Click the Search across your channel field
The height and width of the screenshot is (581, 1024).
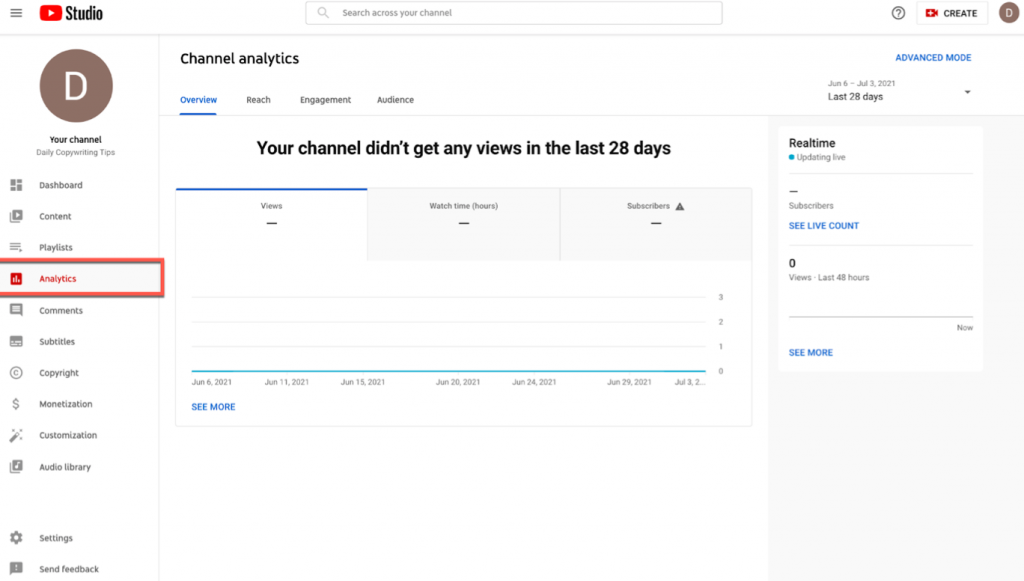tap(513, 12)
